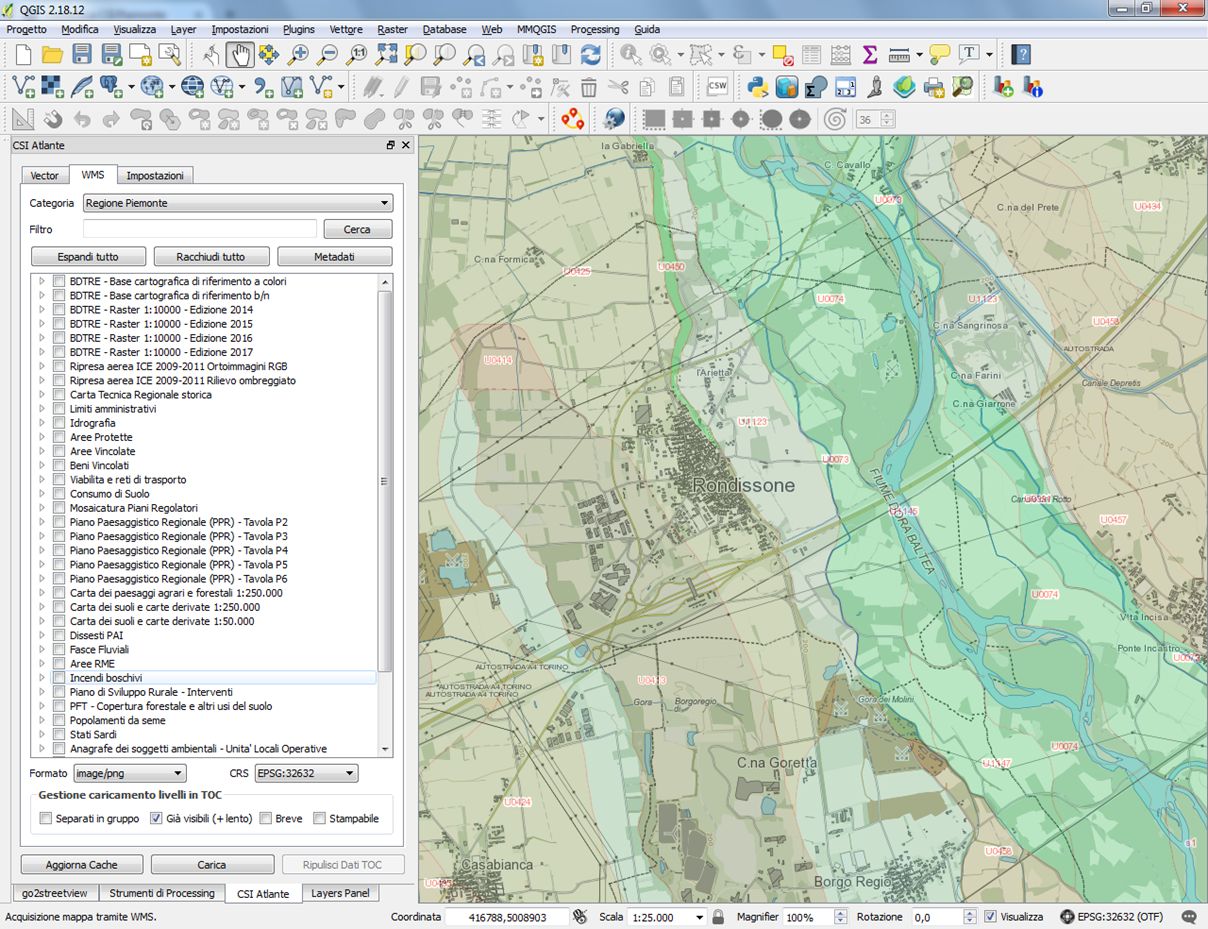Switch to the Impostazioni tab
Image resolution: width=1208 pixels, height=929 pixels.
pos(154,175)
